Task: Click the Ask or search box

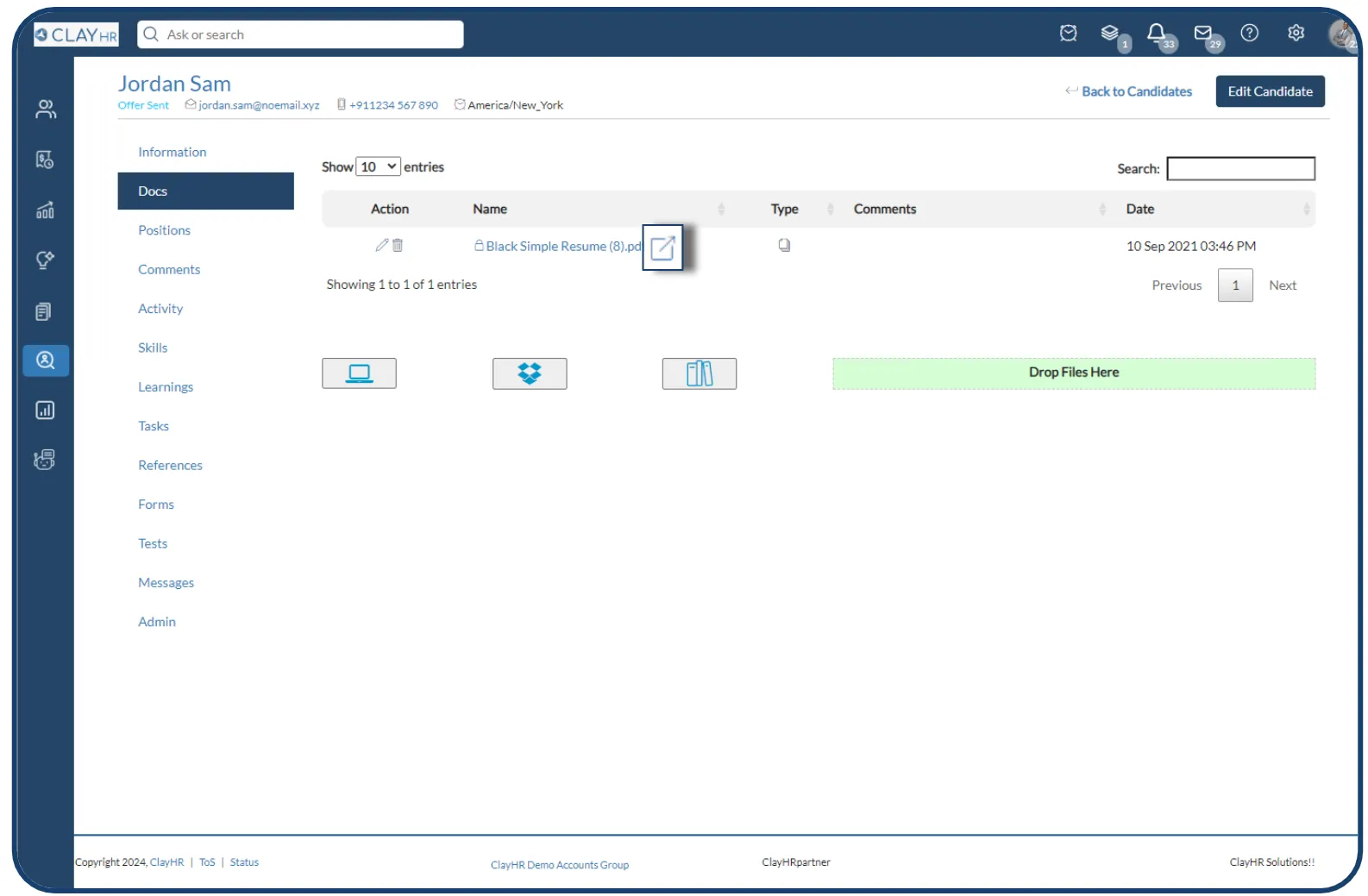Action: [x=300, y=34]
